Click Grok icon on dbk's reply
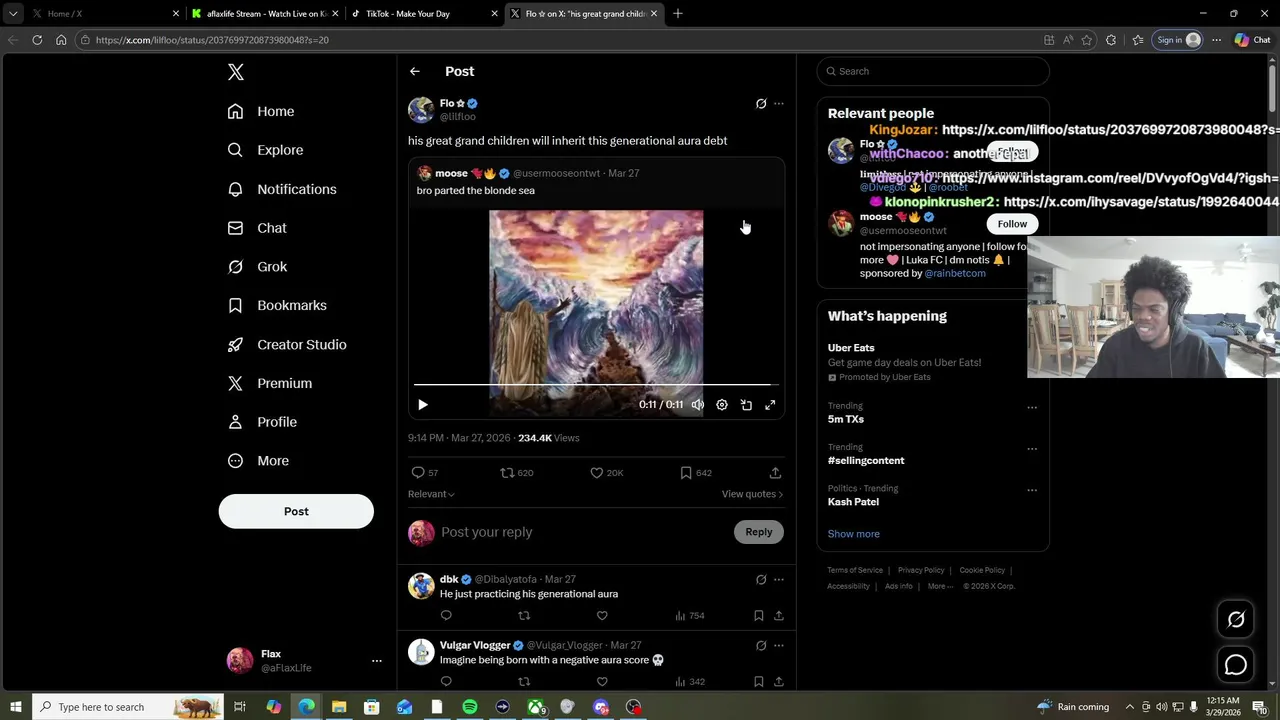The height and width of the screenshot is (720, 1280). 761,579
